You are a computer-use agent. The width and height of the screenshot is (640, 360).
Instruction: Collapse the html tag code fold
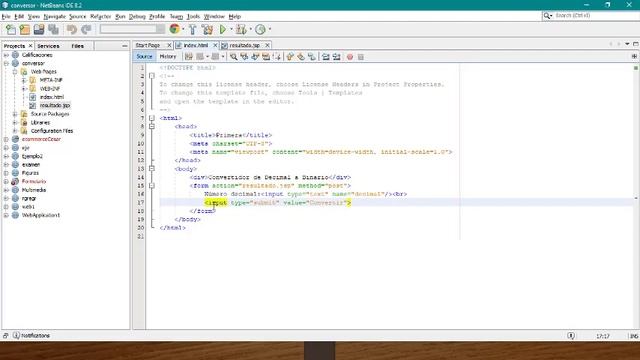pos(152,118)
